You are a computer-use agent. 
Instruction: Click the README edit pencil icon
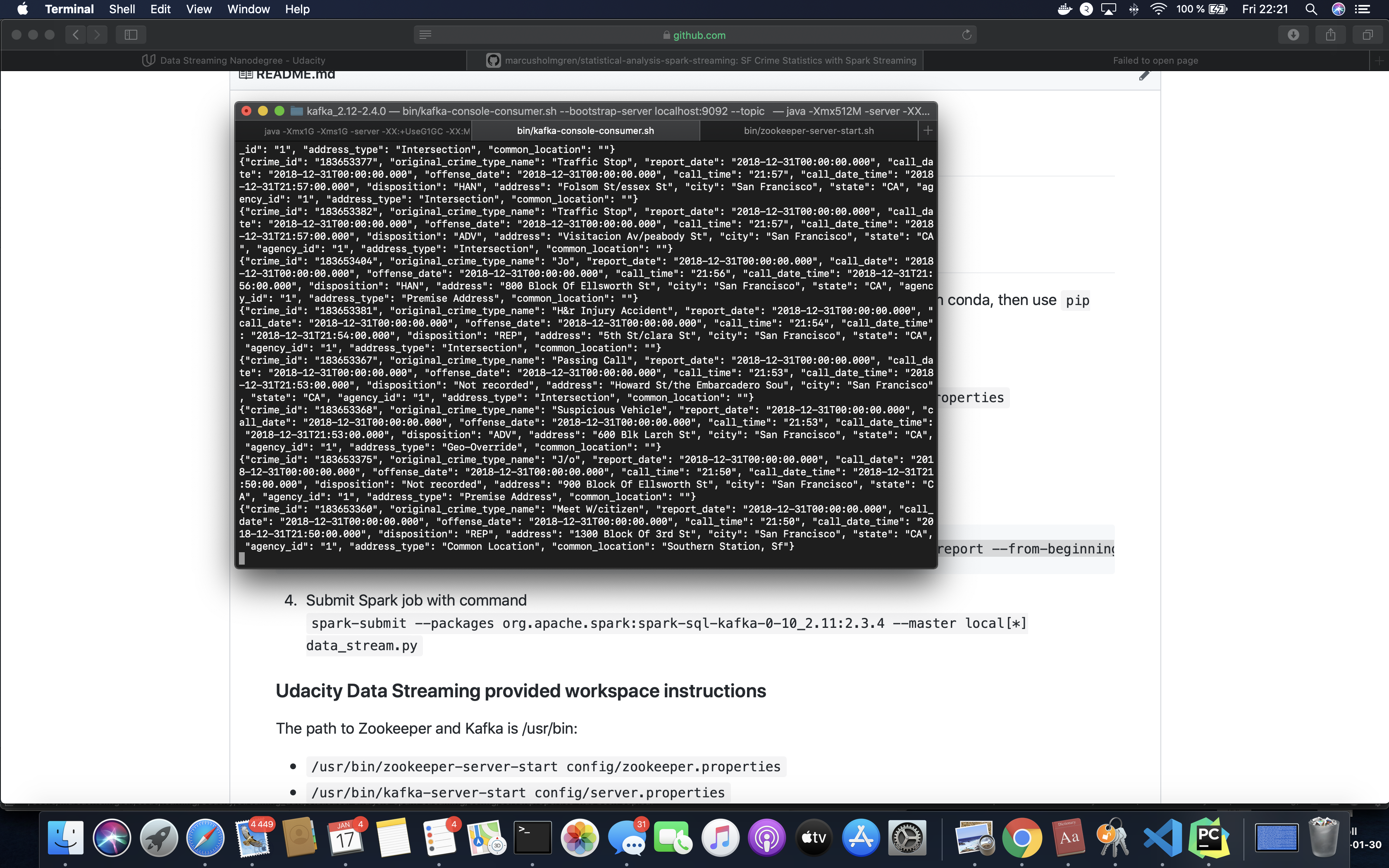click(1144, 75)
